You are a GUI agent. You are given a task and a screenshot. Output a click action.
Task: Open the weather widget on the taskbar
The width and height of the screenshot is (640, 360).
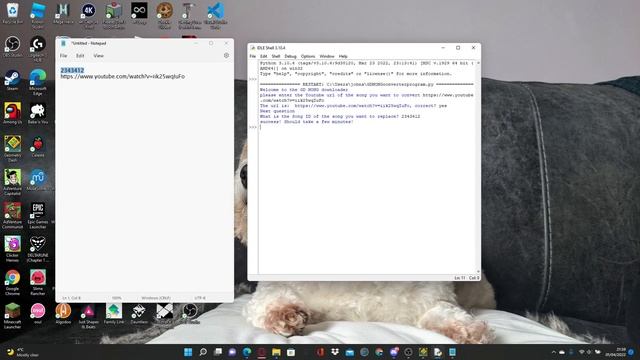tap(22, 352)
